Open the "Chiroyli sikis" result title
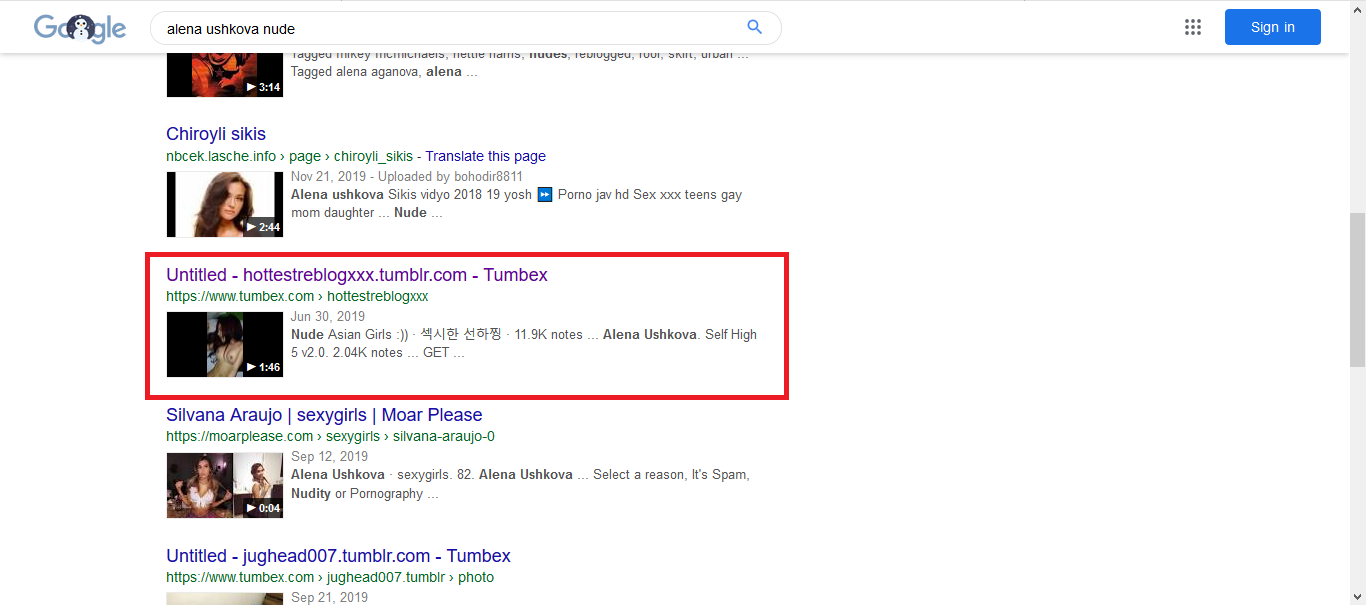 216,134
